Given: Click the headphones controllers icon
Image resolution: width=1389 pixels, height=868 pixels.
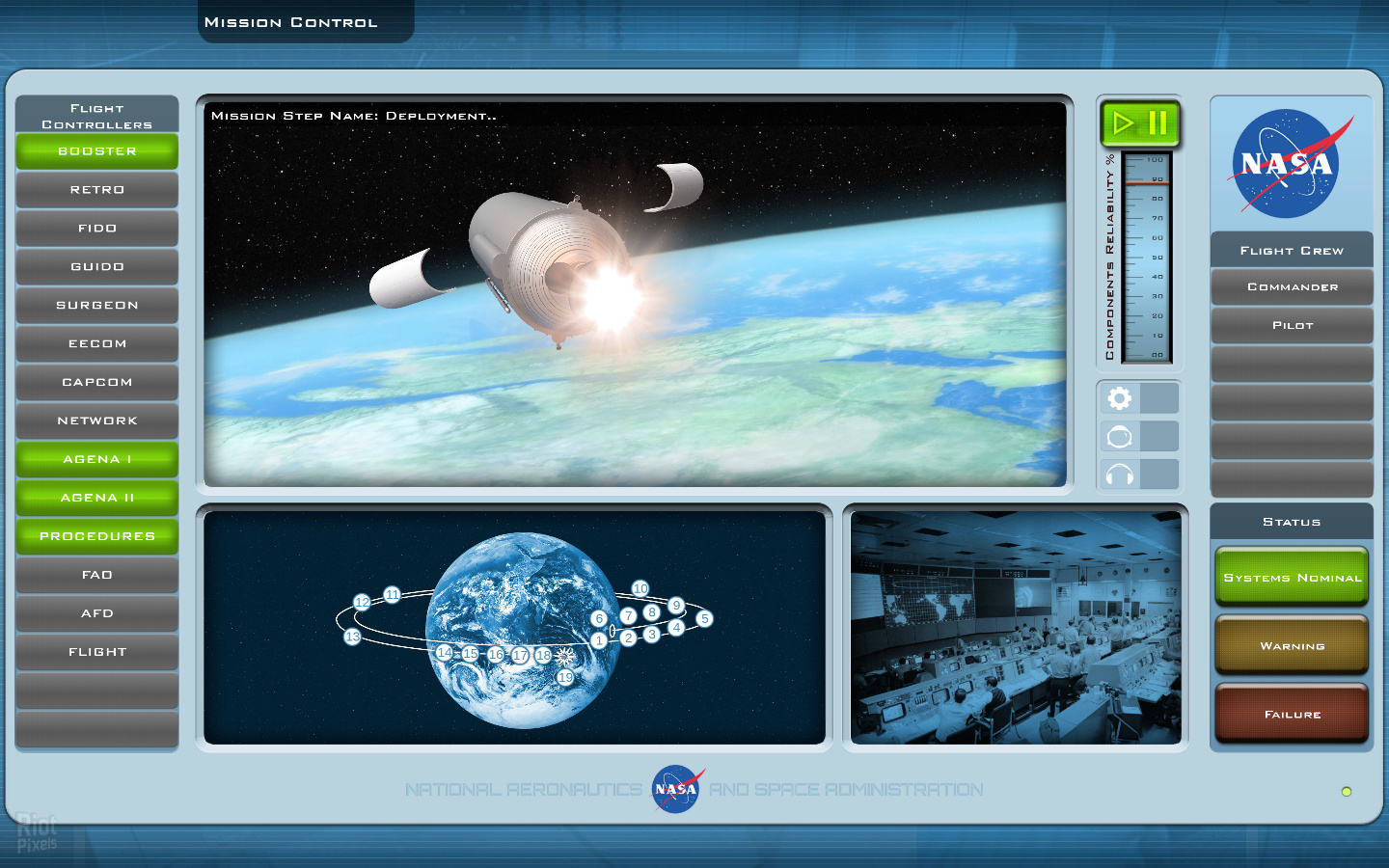Looking at the screenshot, I should pos(1119,475).
